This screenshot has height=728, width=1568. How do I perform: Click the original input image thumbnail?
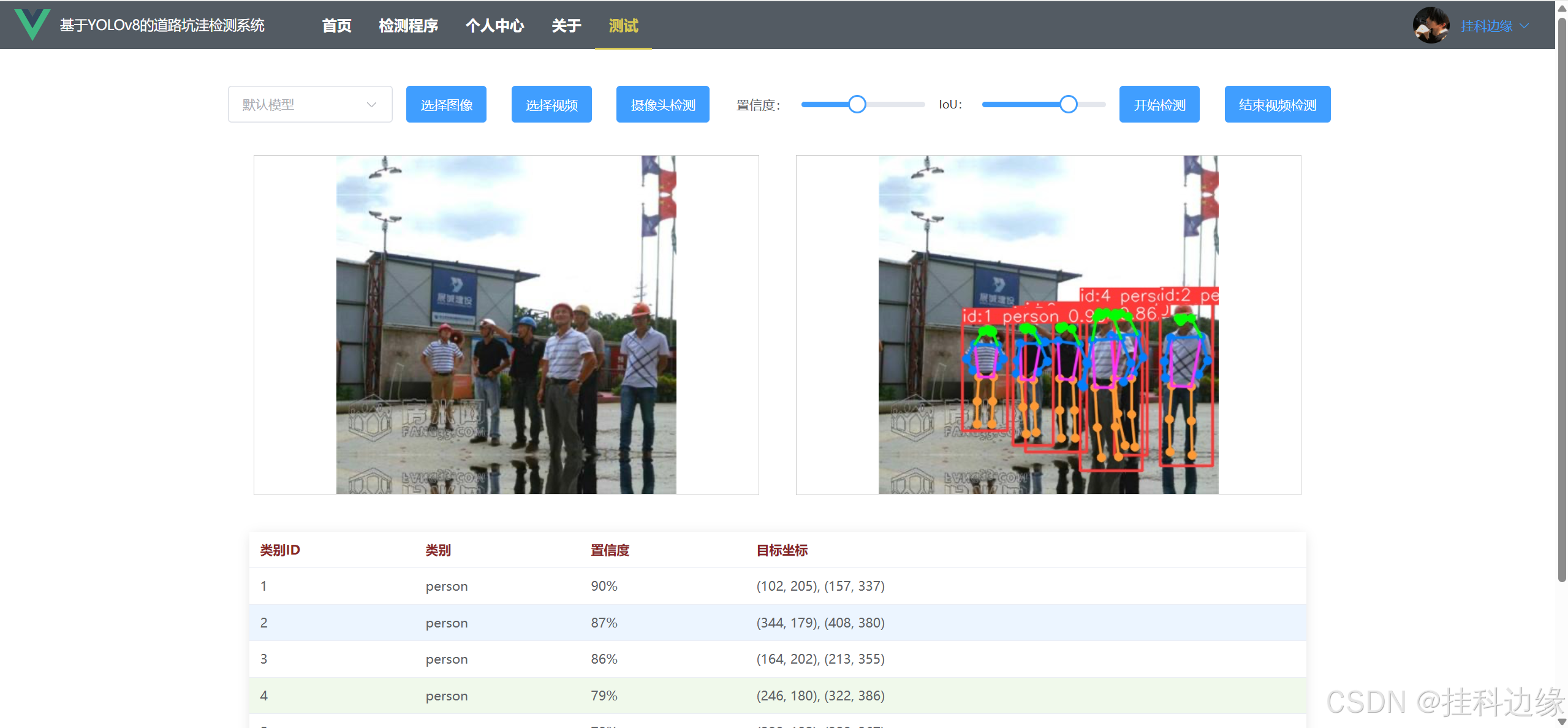(x=506, y=325)
